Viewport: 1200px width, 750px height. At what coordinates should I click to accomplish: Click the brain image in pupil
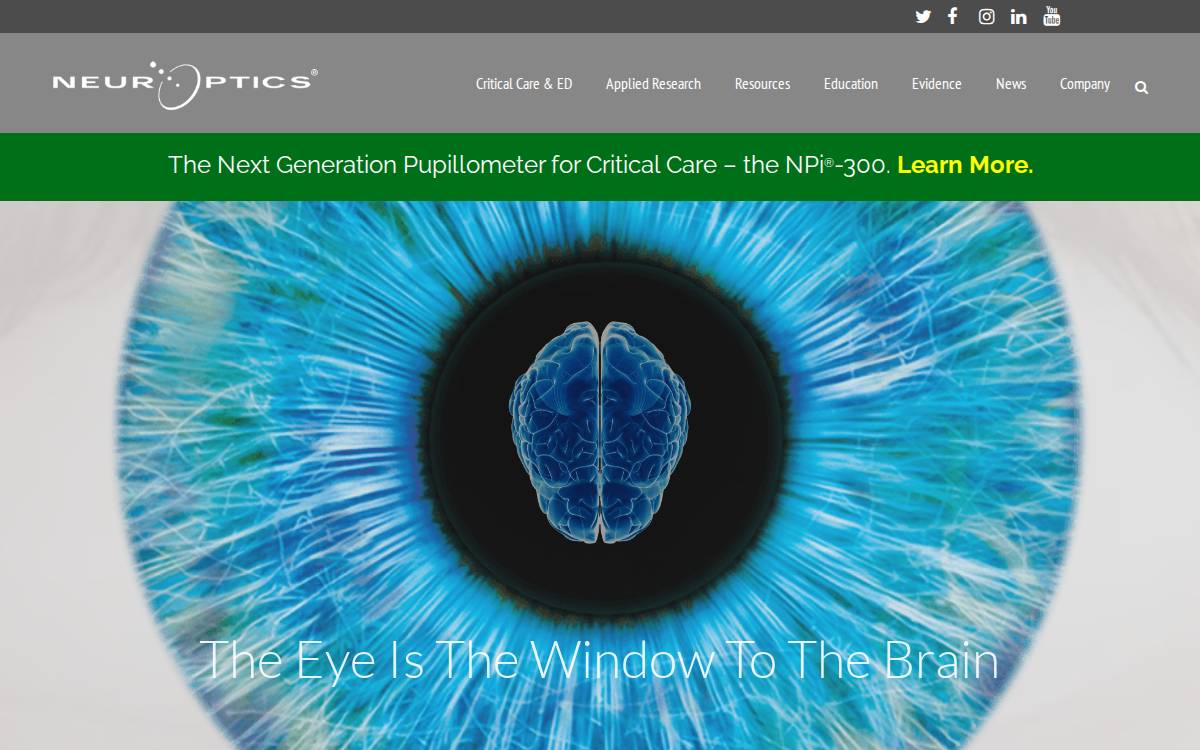click(x=600, y=432)
